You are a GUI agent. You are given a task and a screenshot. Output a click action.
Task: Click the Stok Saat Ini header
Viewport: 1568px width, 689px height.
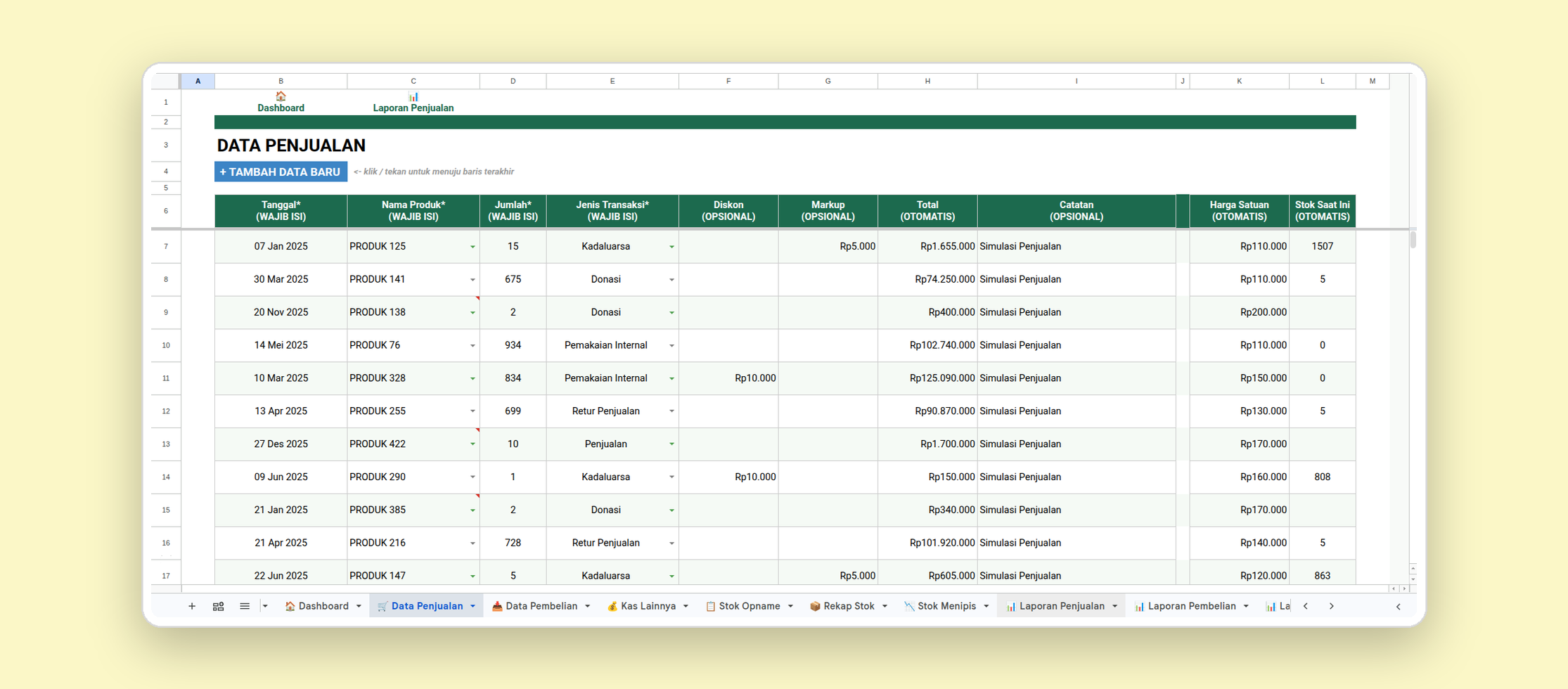pyautogui.click(x=1322, y=211)
